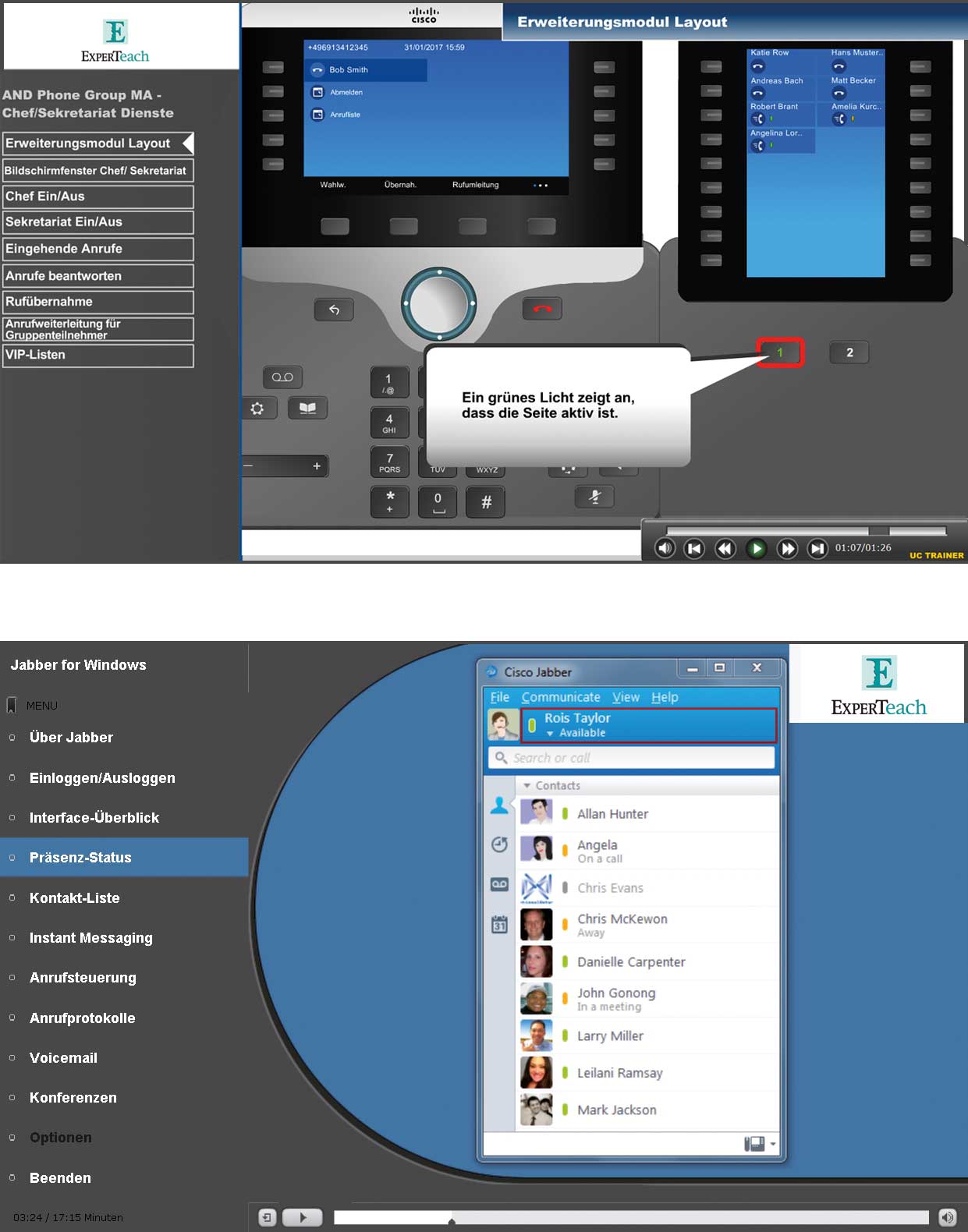Click the Jabber tutorial bottom progress bar
This screenshot has height=1232, width=968.
[x=631, y=1217]
